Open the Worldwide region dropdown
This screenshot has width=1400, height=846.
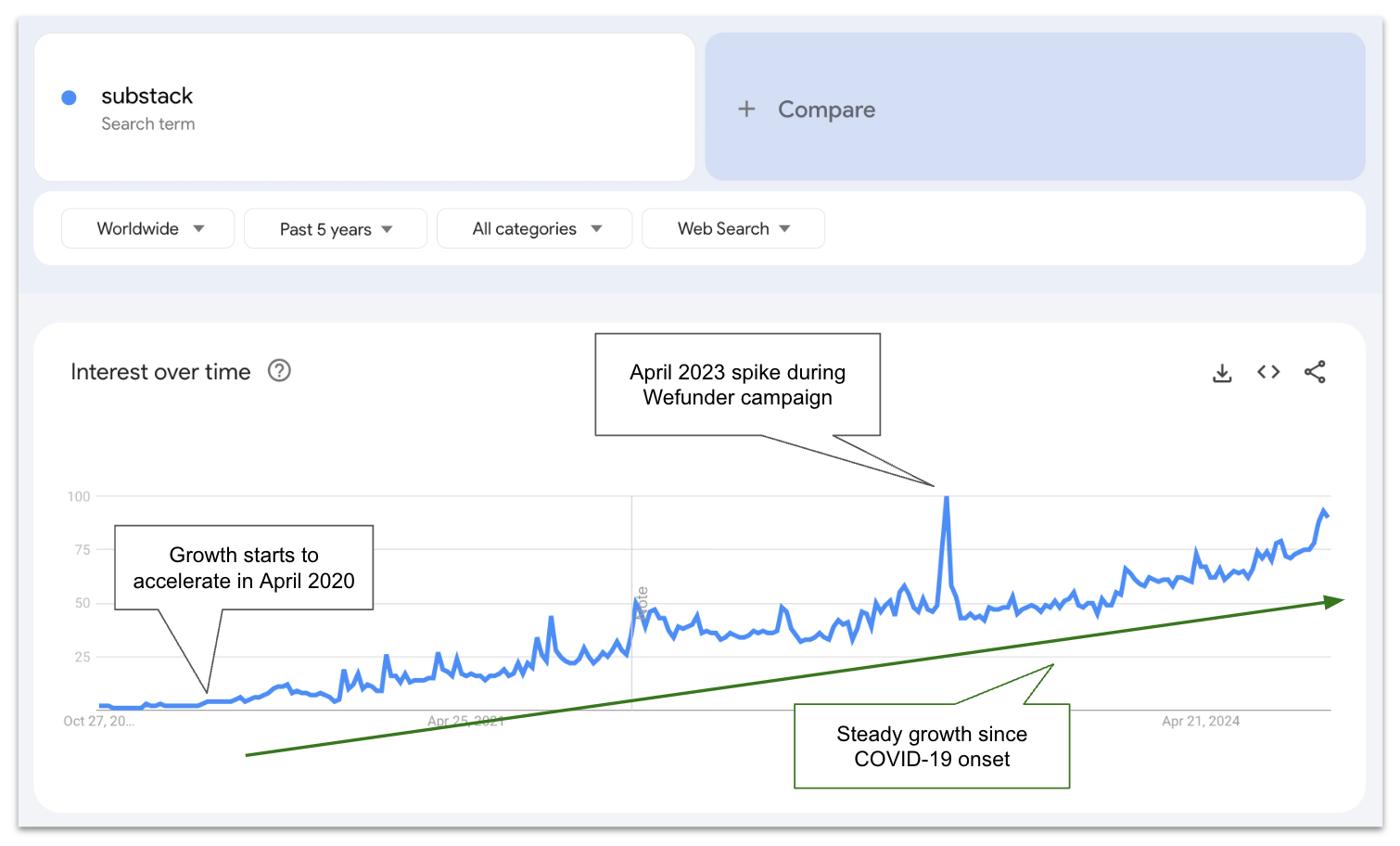pos(147,228)
